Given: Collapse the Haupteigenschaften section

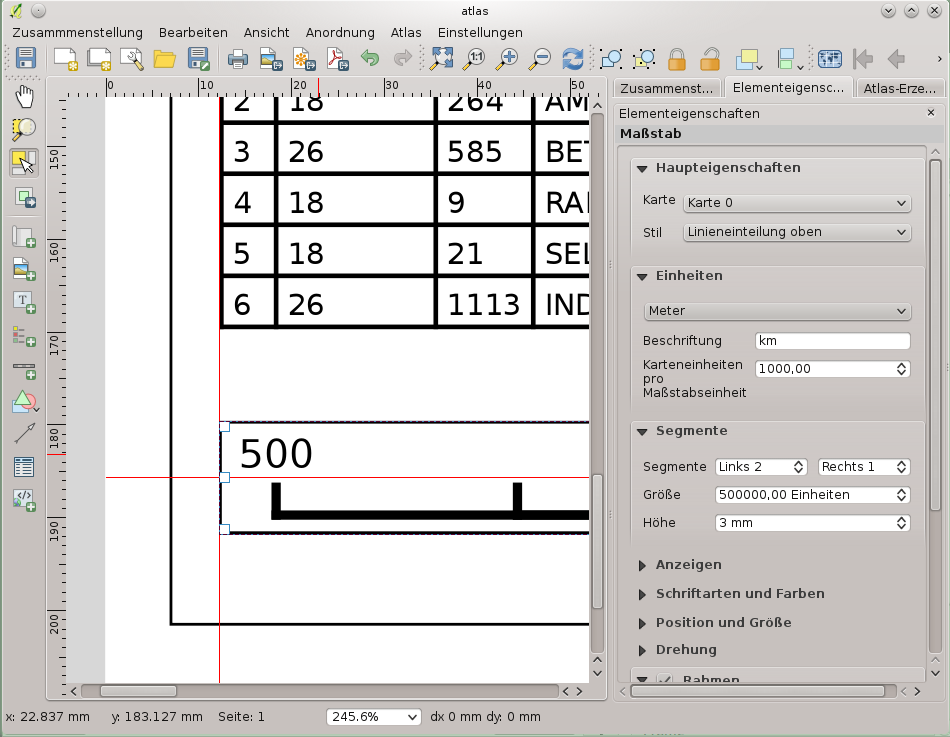Looking at the screenshot, I should (x=642, y=168).
